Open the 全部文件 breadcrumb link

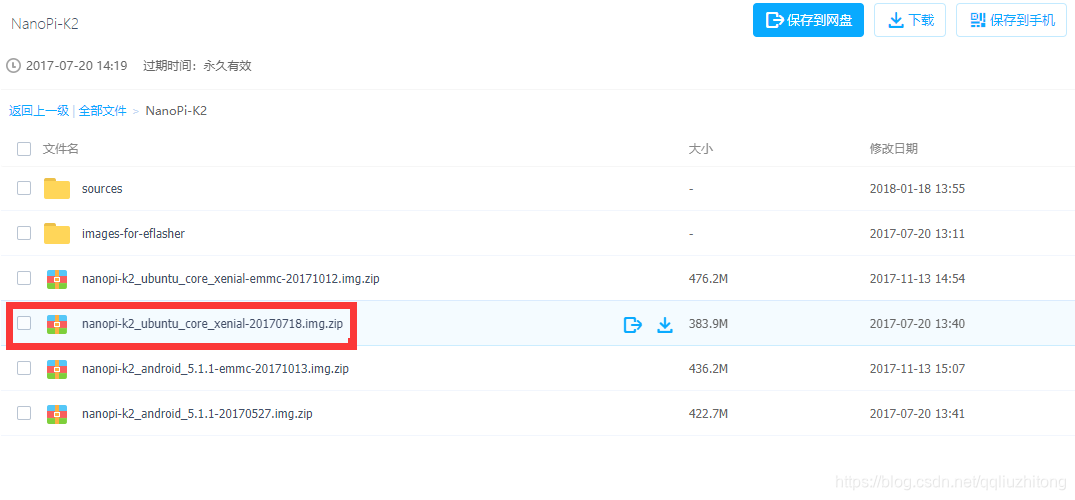(x=102, y=110)
